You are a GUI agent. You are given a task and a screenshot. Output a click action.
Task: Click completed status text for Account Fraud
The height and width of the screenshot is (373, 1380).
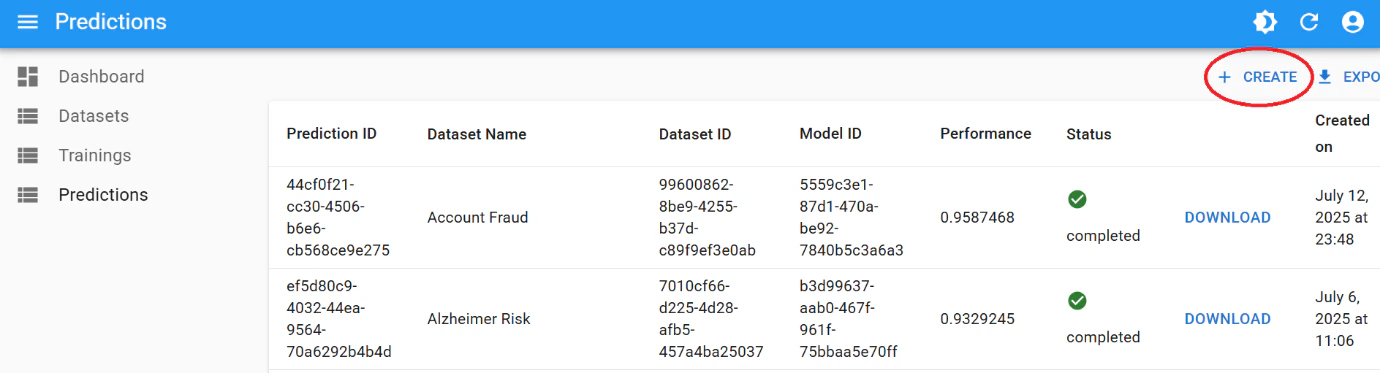click(x=1103, y=236)
